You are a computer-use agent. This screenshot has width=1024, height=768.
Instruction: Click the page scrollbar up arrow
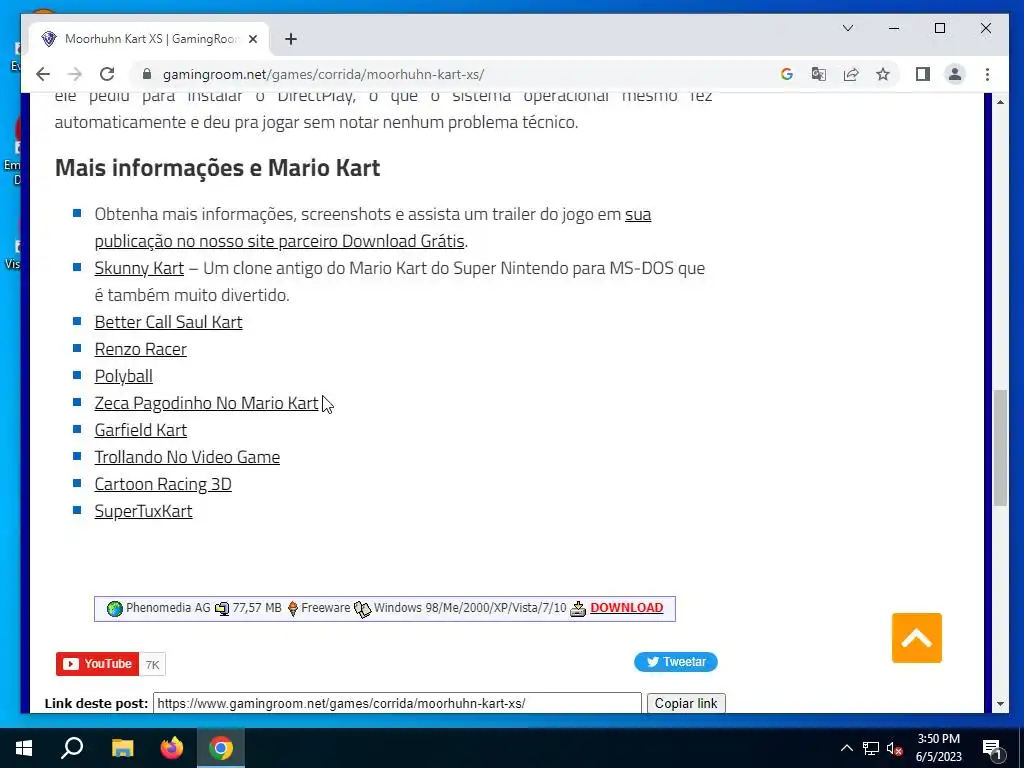click(x=1000, y=102)
